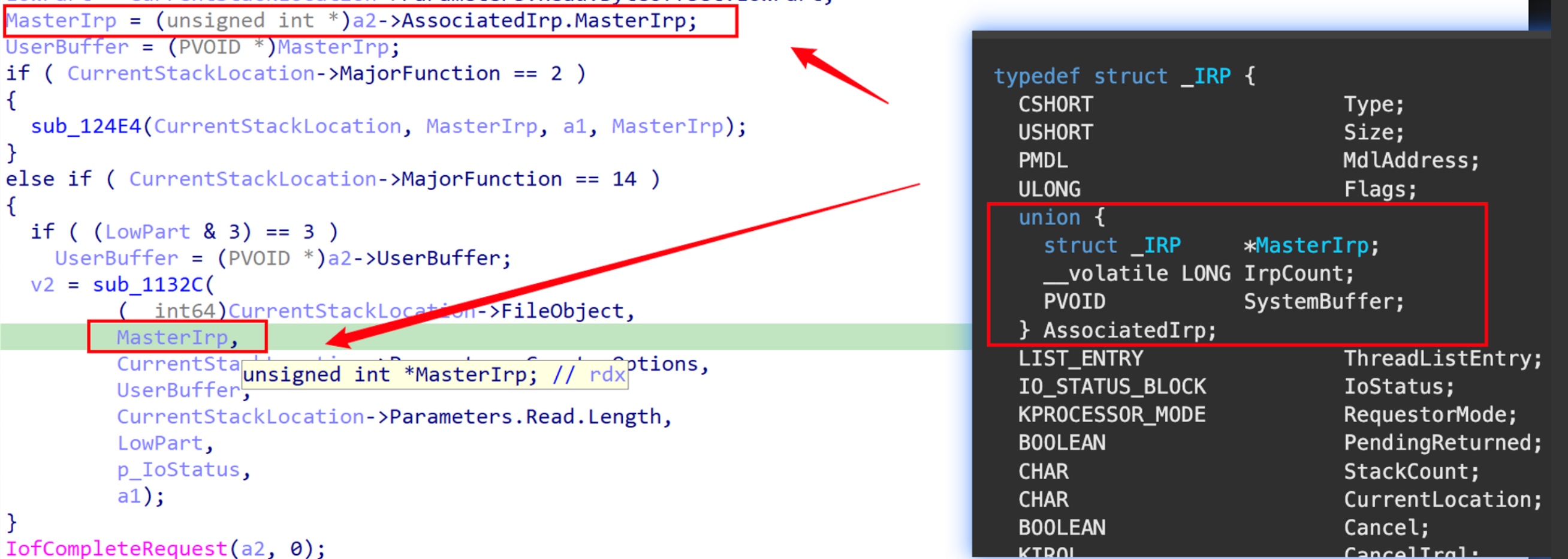
Task: Select the p_IoStatus argument
Action: [x=179, y=470]
